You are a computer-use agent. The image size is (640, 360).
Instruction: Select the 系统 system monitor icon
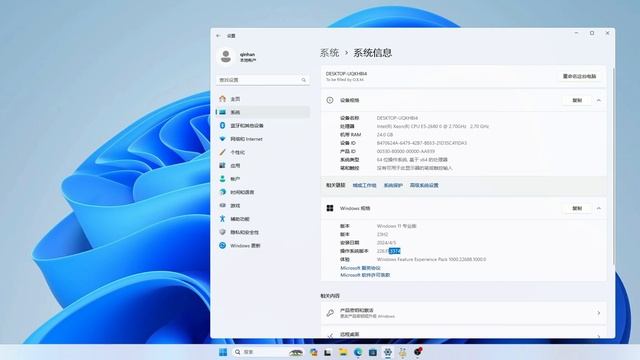pyautogui.click(x=222, y=112)
